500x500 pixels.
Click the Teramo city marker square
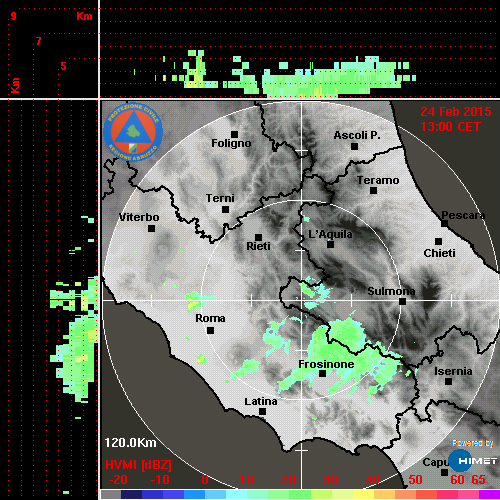(373, 191)
